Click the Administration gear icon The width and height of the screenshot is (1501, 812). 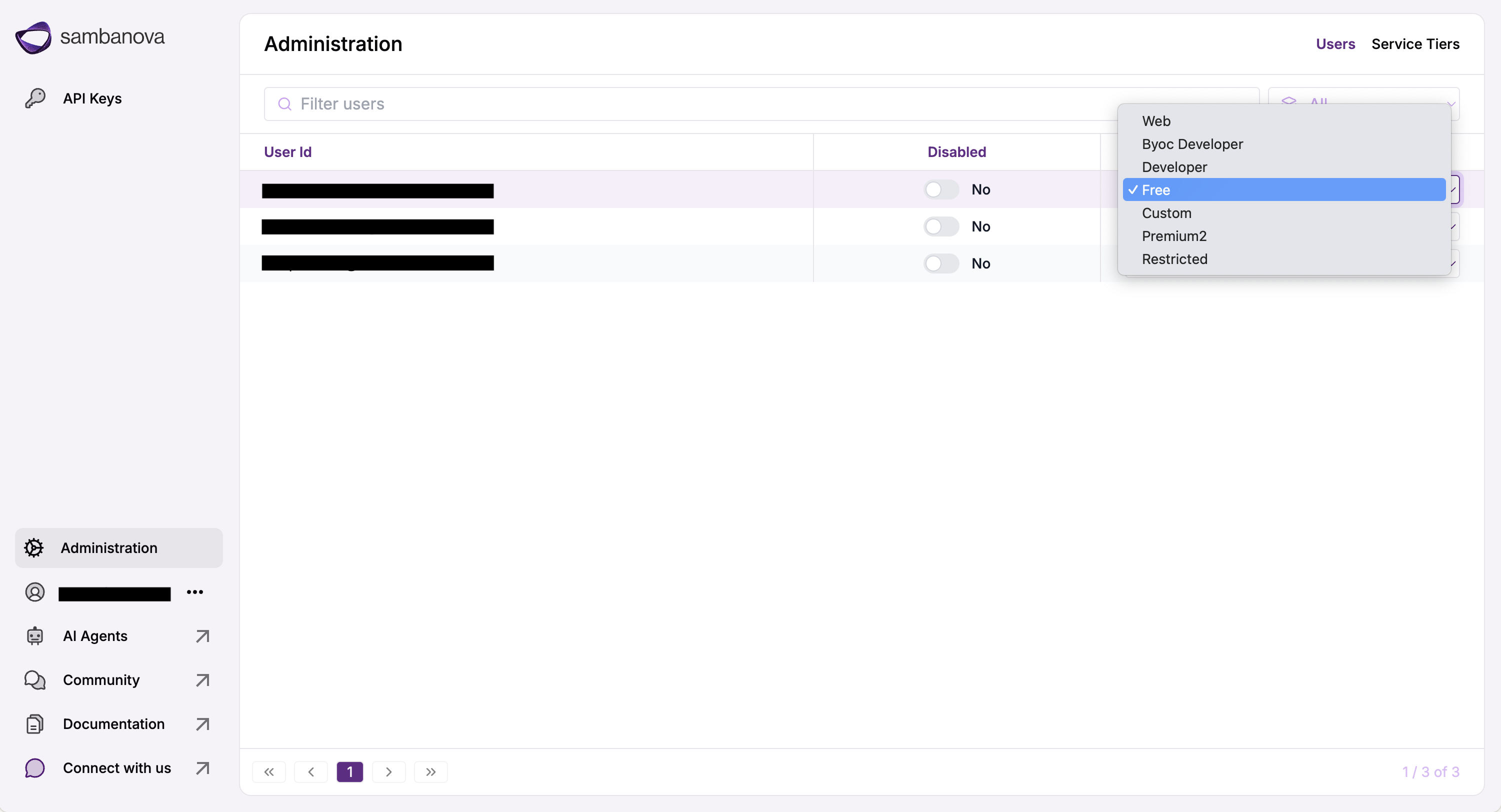(x=34, y=547)
